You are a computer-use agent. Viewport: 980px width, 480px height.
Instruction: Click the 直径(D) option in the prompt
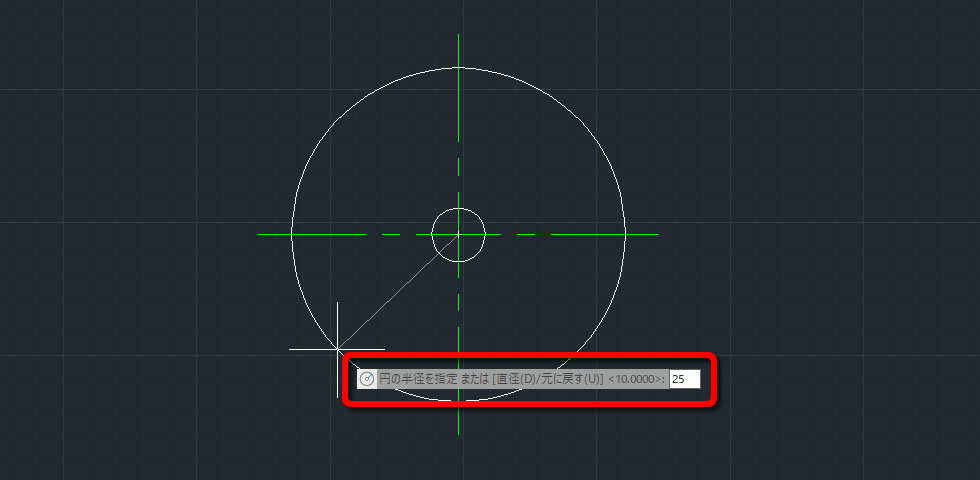[517, 379]
